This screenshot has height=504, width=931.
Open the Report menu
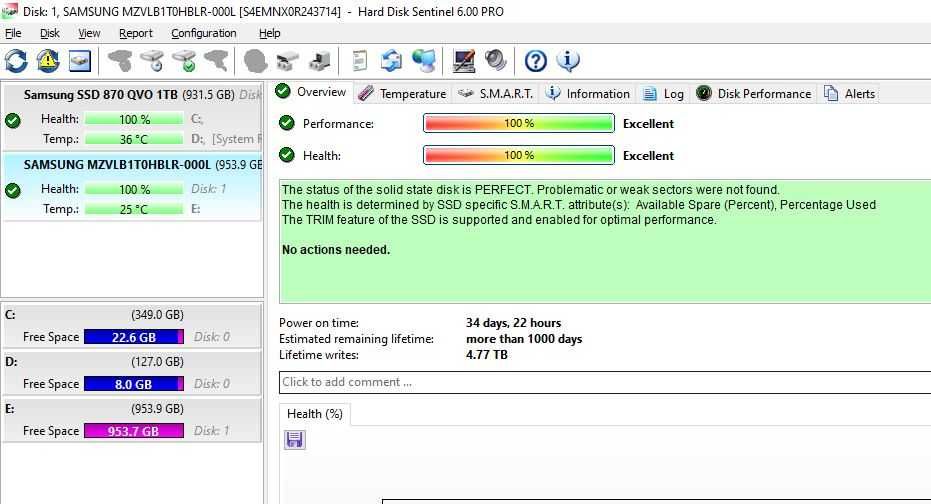click(135, 33)
